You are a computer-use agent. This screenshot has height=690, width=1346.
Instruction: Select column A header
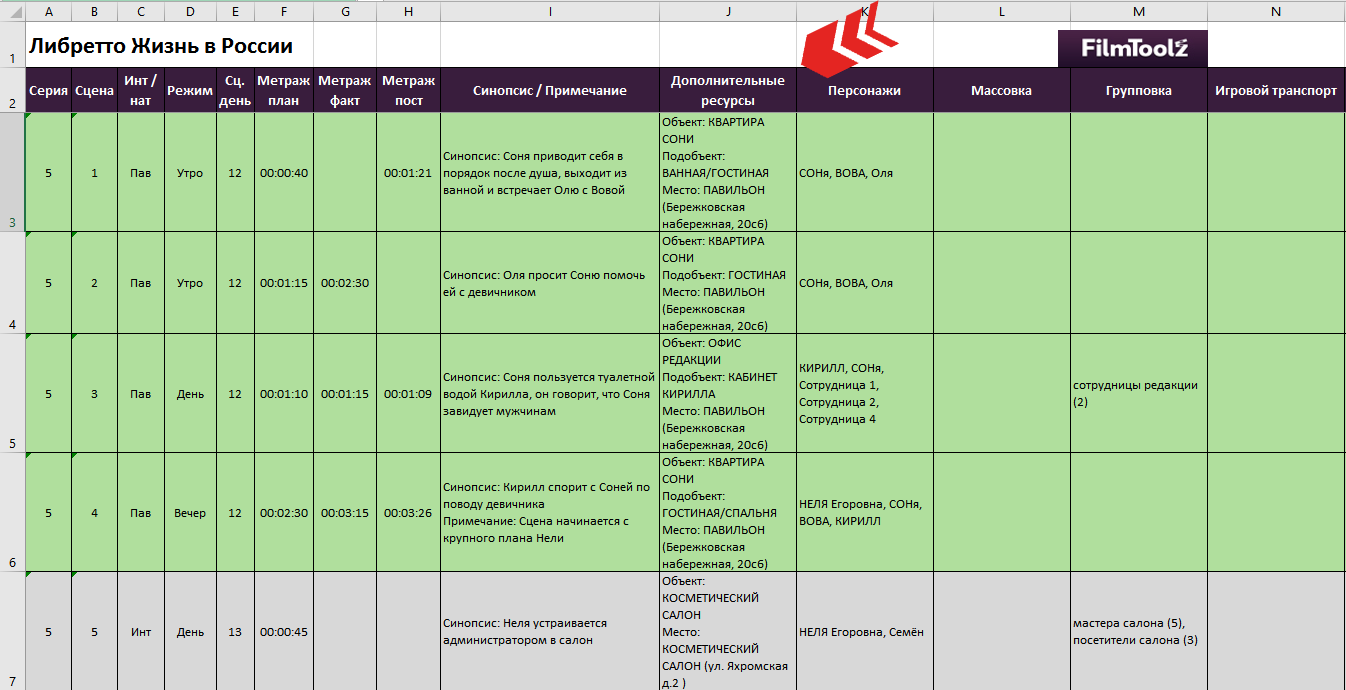pos(48,11)
